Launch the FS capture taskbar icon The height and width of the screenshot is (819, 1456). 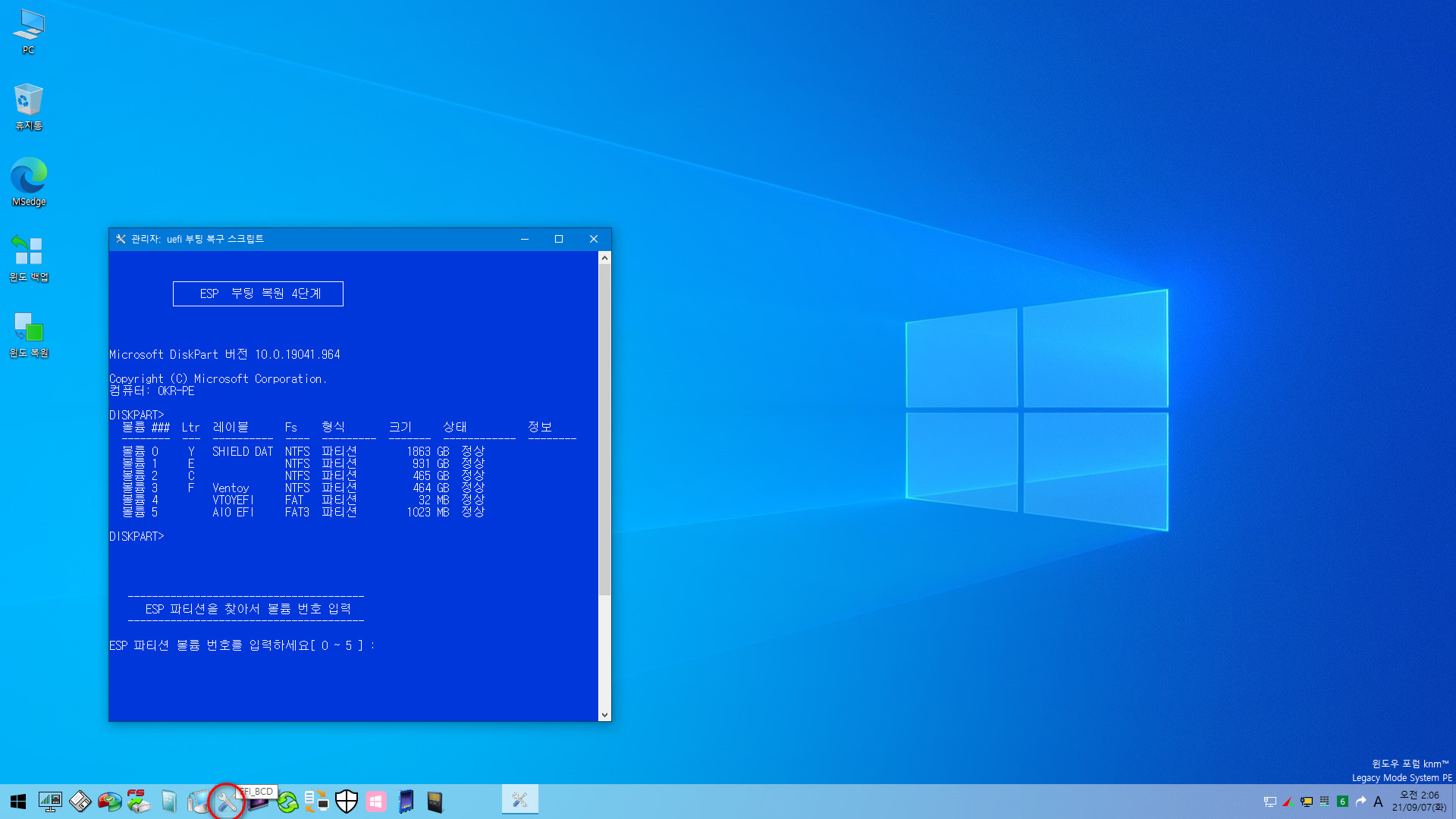(x=139, y=802)
